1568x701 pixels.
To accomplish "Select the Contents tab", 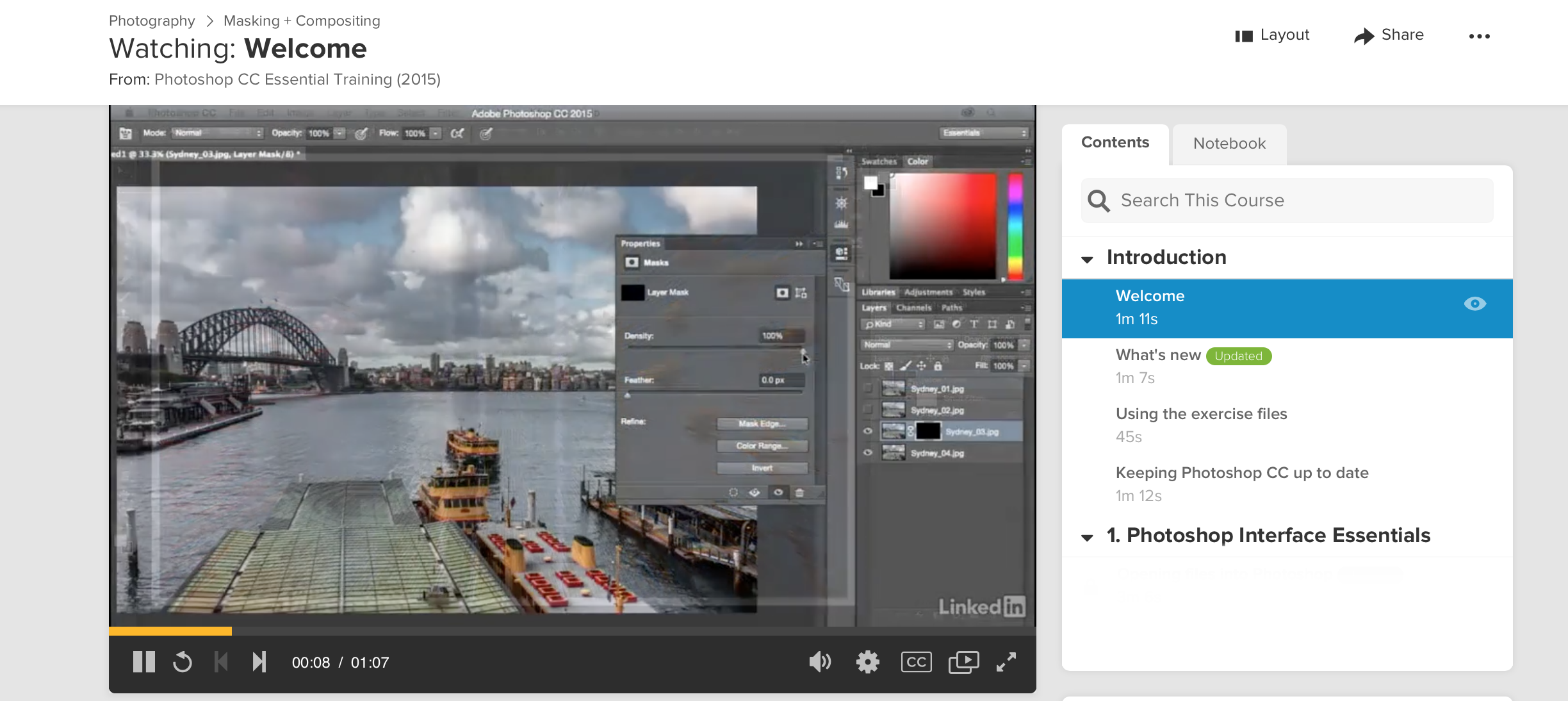I will [x=1115, y=143].
